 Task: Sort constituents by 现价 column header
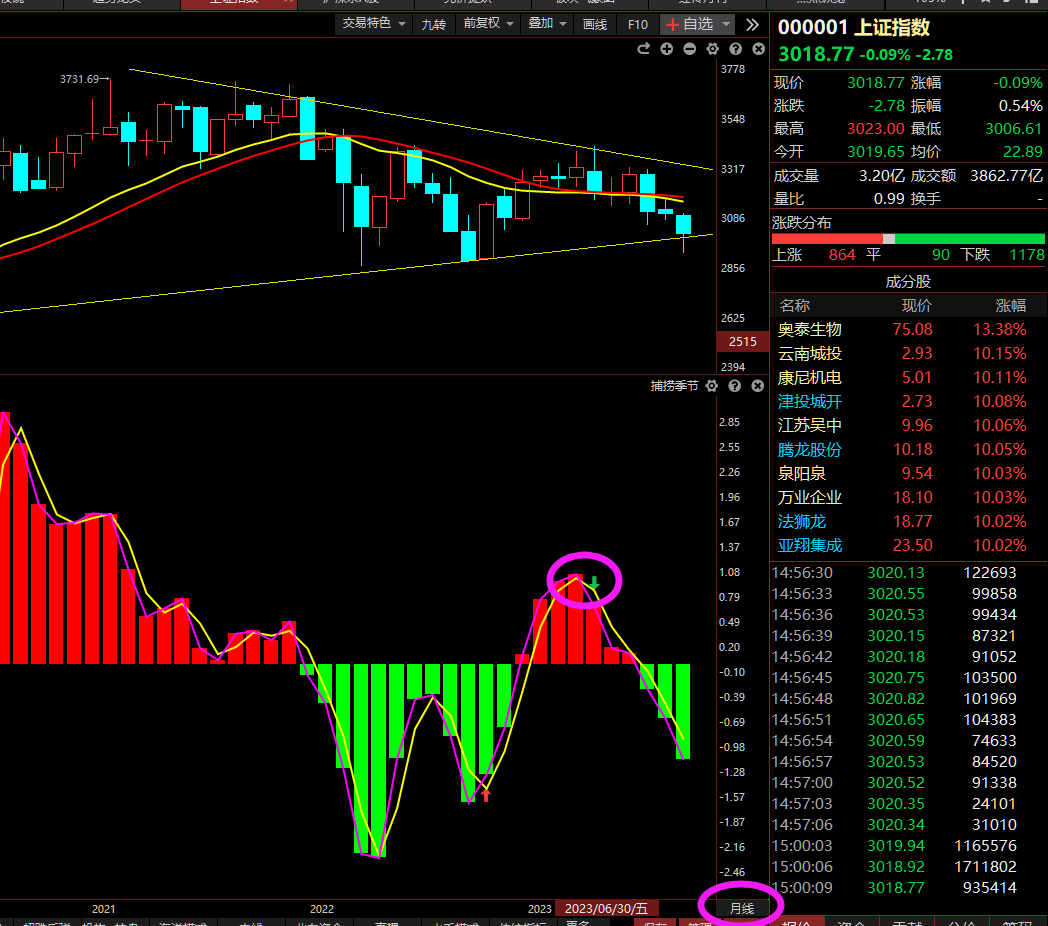point(916,306)
